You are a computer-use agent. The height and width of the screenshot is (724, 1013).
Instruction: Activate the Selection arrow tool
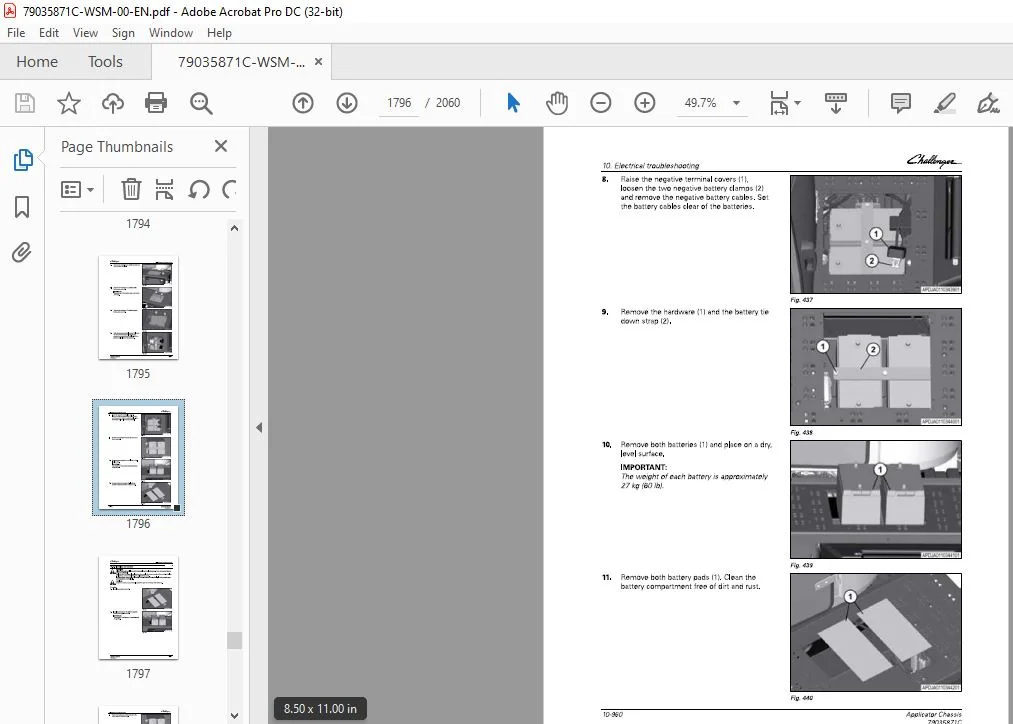[x=514, y=103]
